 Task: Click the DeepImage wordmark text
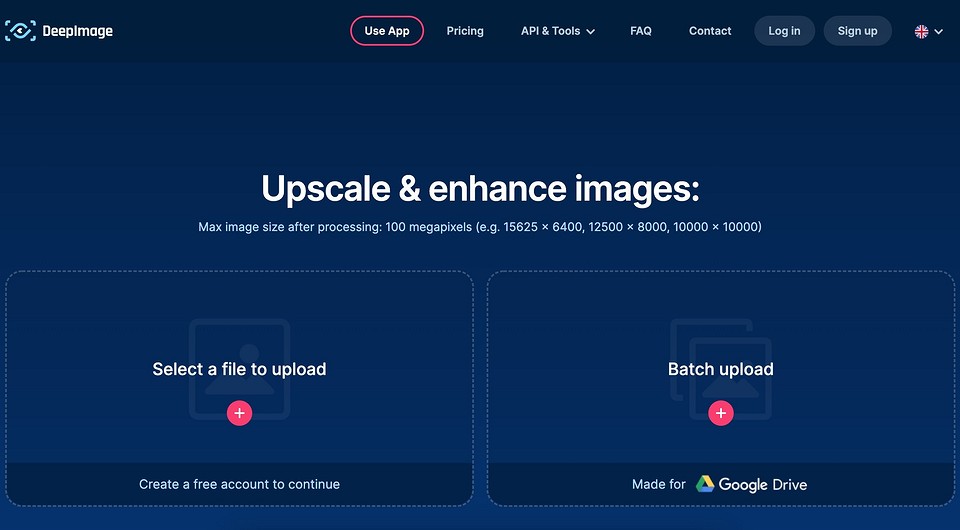pyautogui.click(x=77, y=31)
